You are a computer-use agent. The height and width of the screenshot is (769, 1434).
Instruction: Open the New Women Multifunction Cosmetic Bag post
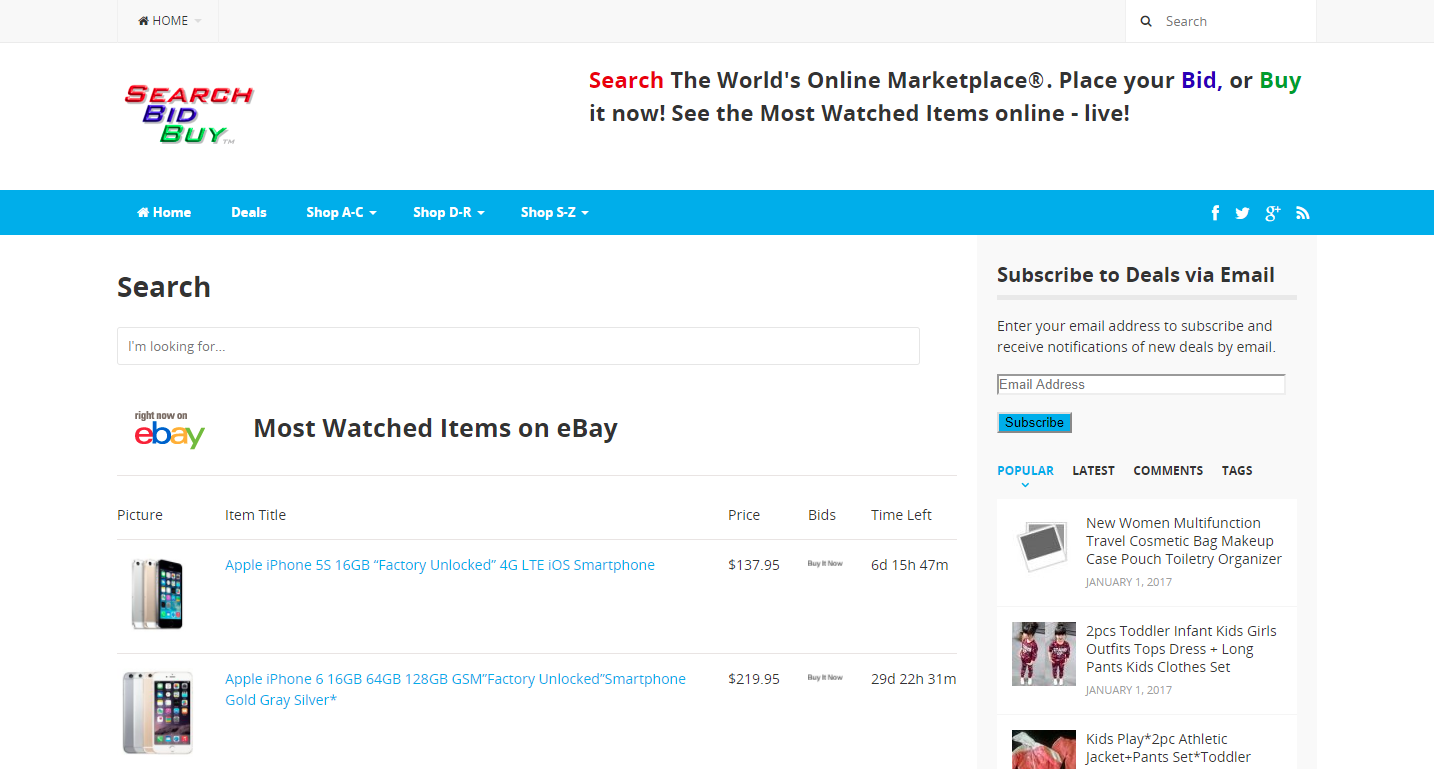click(x=1184, y=541)
